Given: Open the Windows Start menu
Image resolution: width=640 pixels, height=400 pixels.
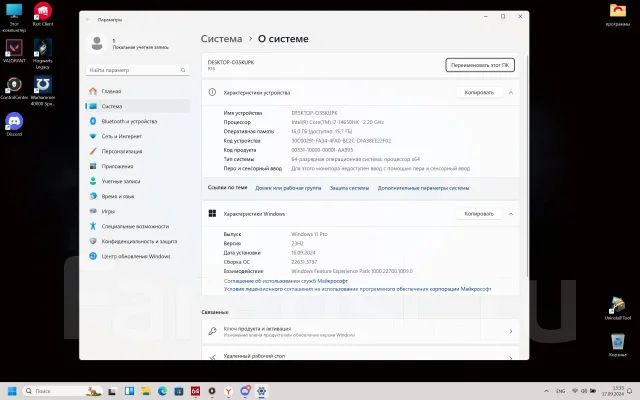Looking at the screenshot, I should point(12,391).
